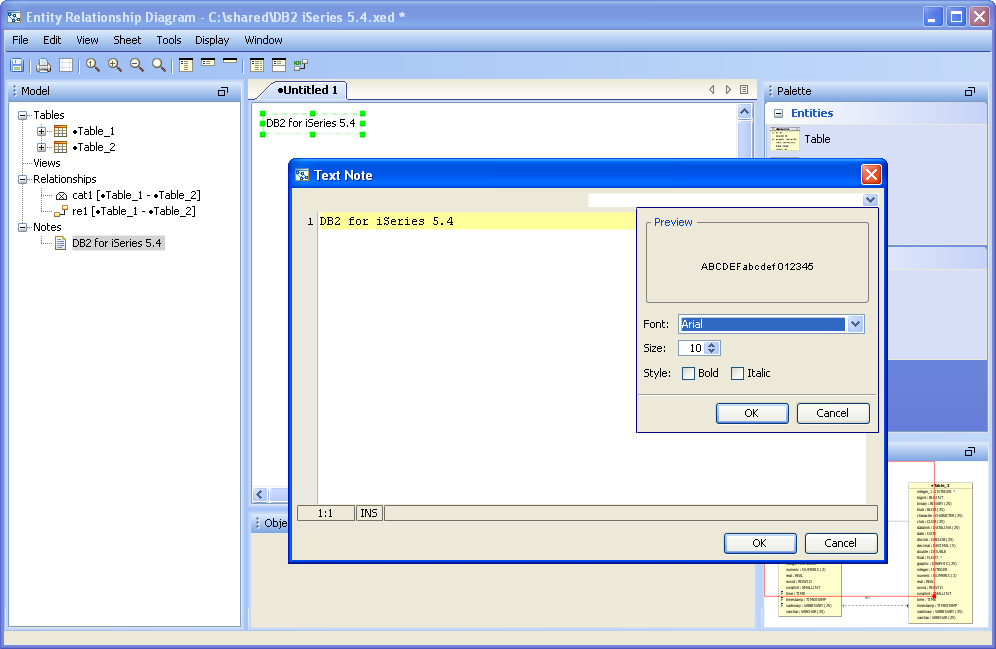Restore the overview panel with its window icon
This screenshot has width=996, height=649.
969,452
